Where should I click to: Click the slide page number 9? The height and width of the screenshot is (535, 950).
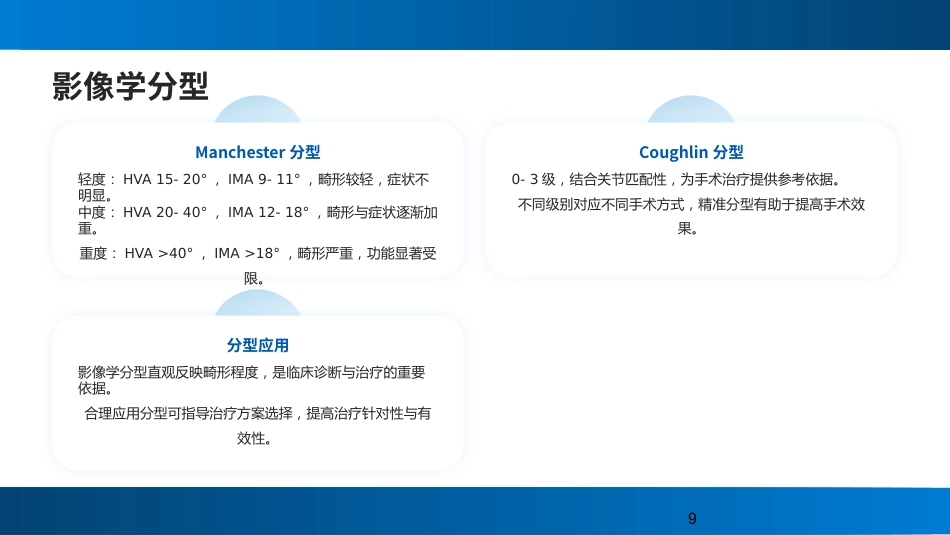coord(692,519)
